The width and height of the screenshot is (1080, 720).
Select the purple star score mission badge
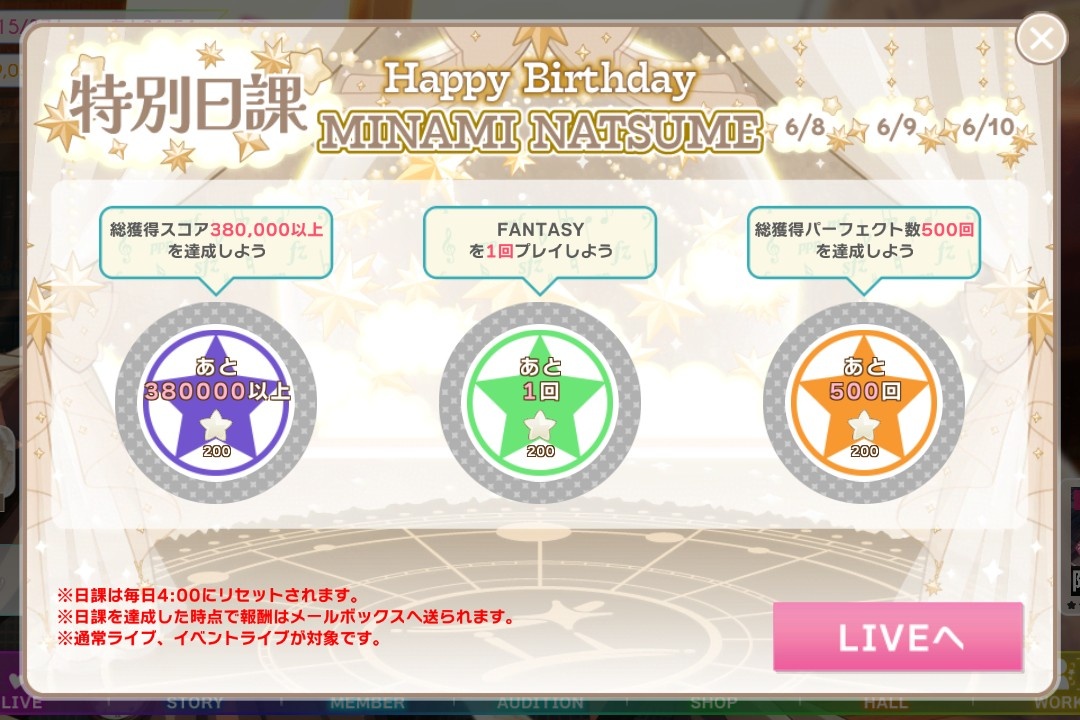click(x=216, y=402)
